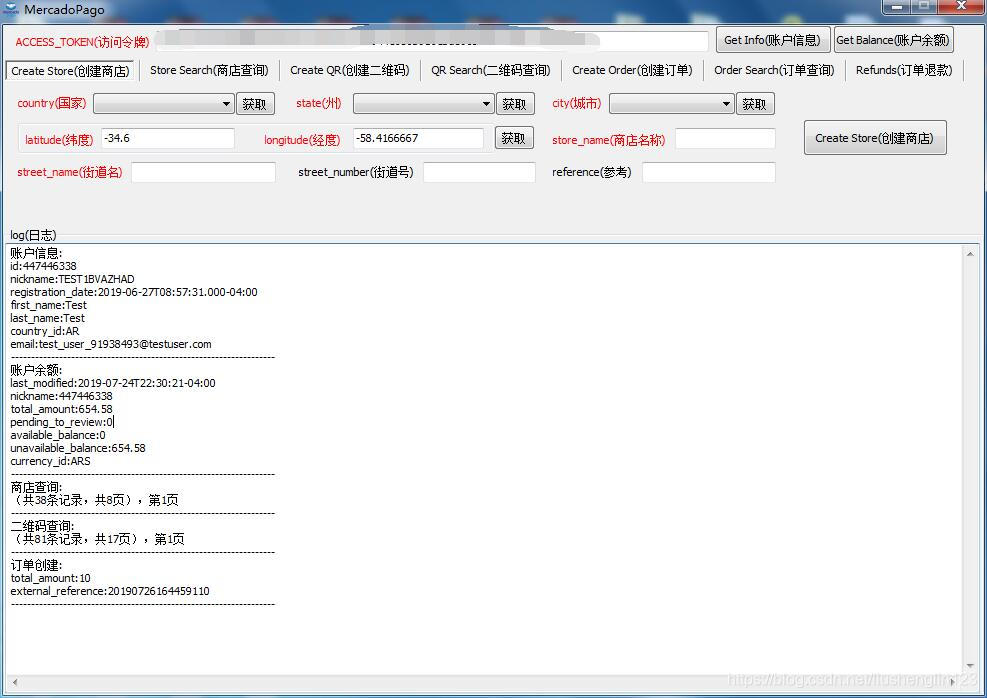This screenshot has width=987, height=698.
Task: Click log line nickname:TEST1BVAZHAD
Action: [72, 279]
